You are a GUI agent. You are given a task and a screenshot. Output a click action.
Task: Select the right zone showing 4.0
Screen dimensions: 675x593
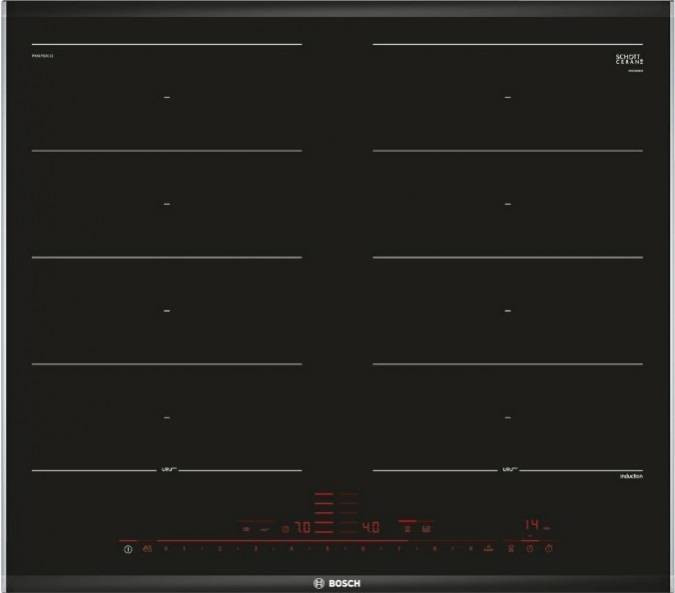(x=370, y=526)
